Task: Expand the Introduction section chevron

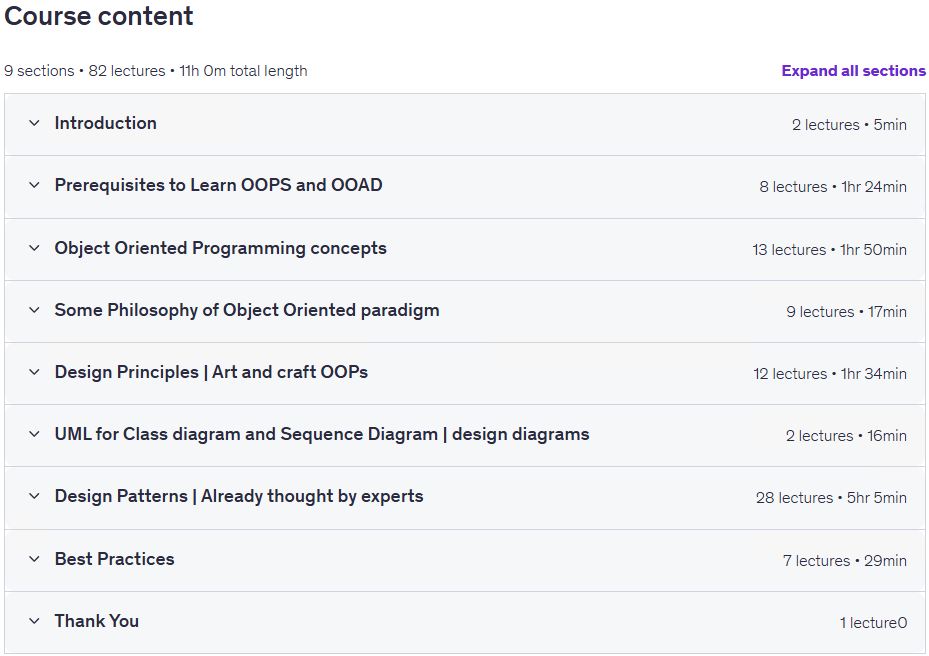Action: (34, 123)
